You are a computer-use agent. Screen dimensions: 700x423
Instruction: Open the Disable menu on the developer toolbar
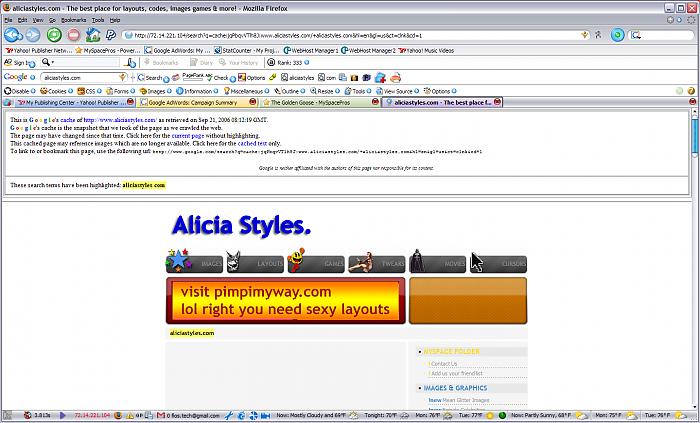pyautogui.click(x=20, y=91)
